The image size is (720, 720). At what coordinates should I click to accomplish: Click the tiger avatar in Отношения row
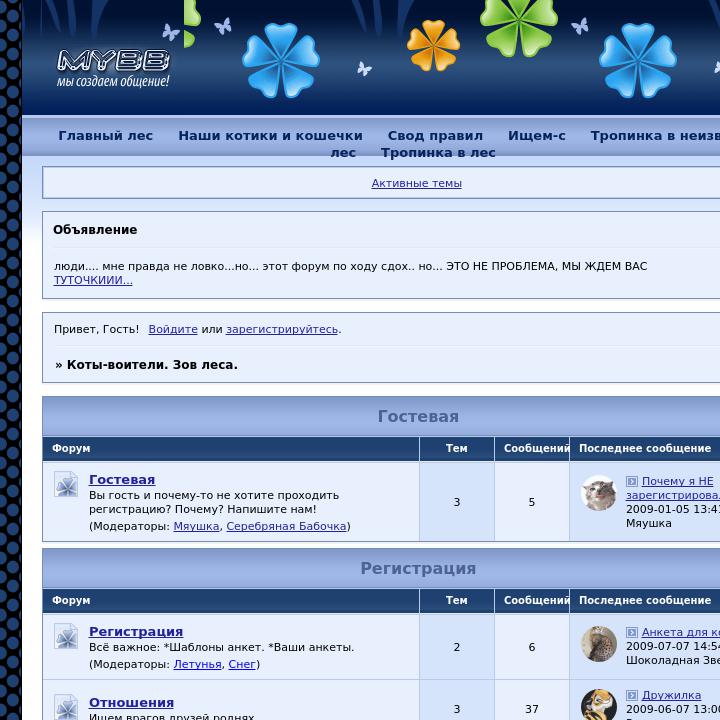[599, 705]
